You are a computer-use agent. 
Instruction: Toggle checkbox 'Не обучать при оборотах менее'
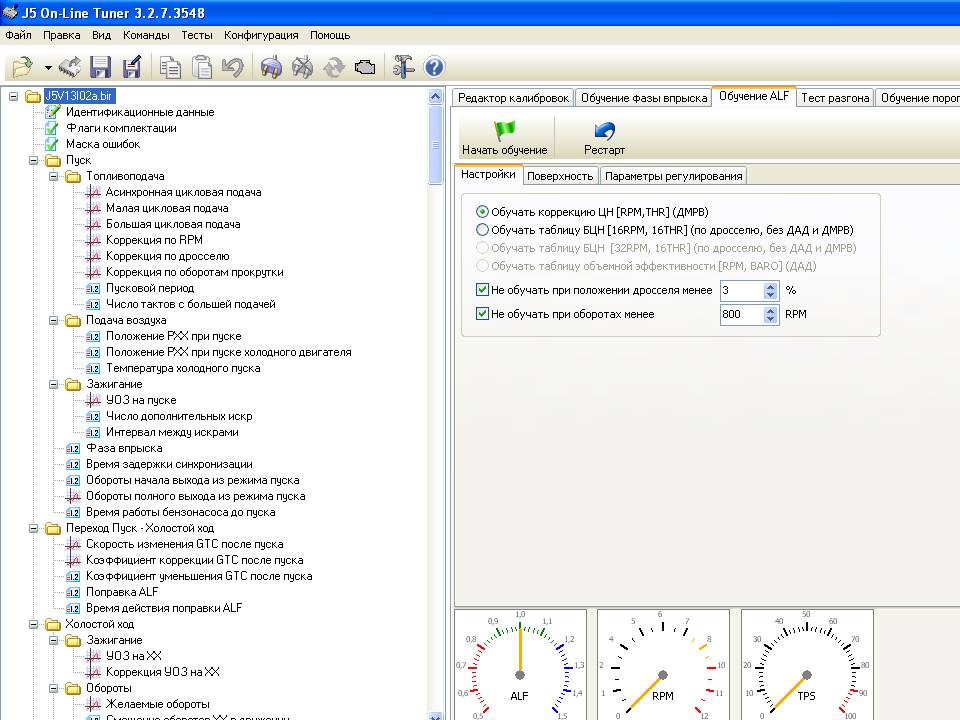point(482,313)
